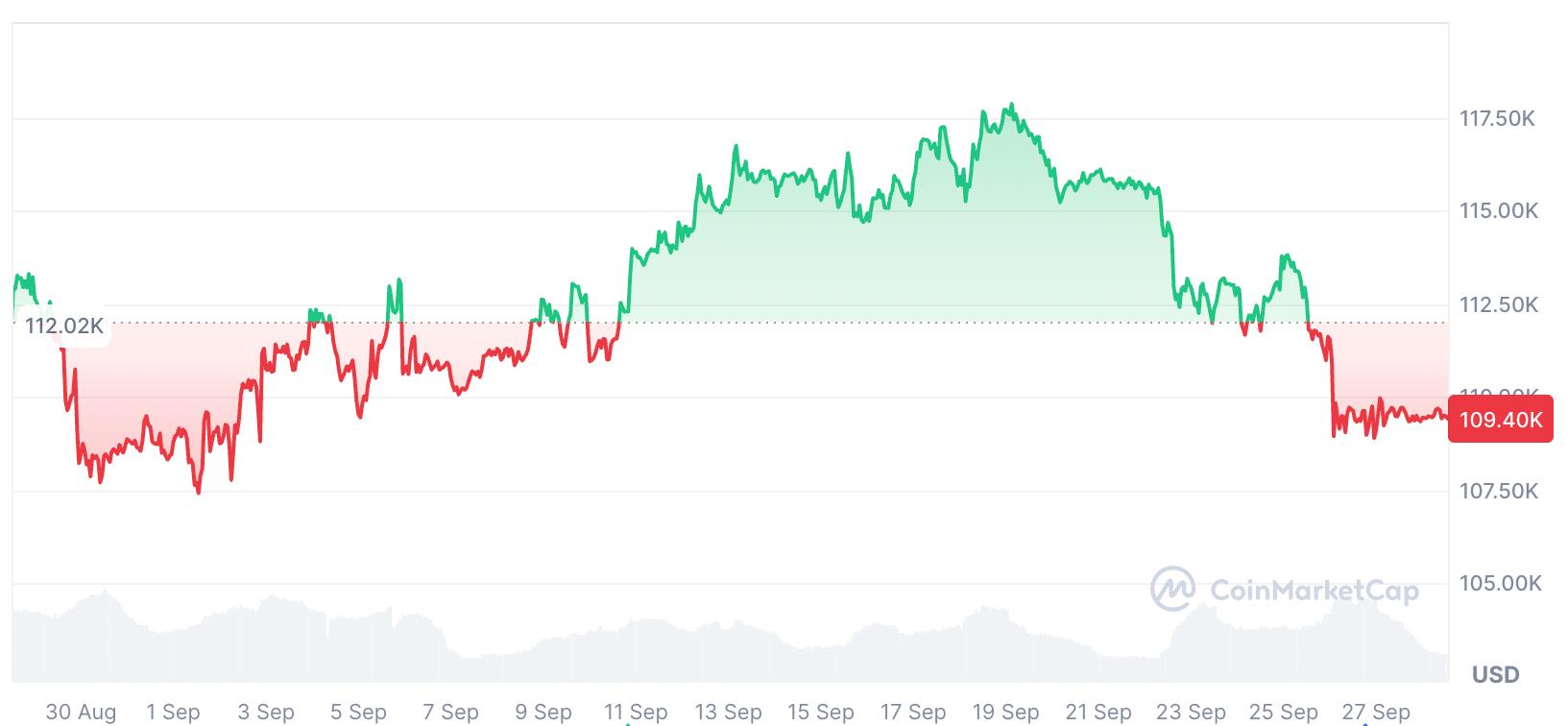
Task: Click the CoinMarketCap watermark text
Action: pos(1315,589)
